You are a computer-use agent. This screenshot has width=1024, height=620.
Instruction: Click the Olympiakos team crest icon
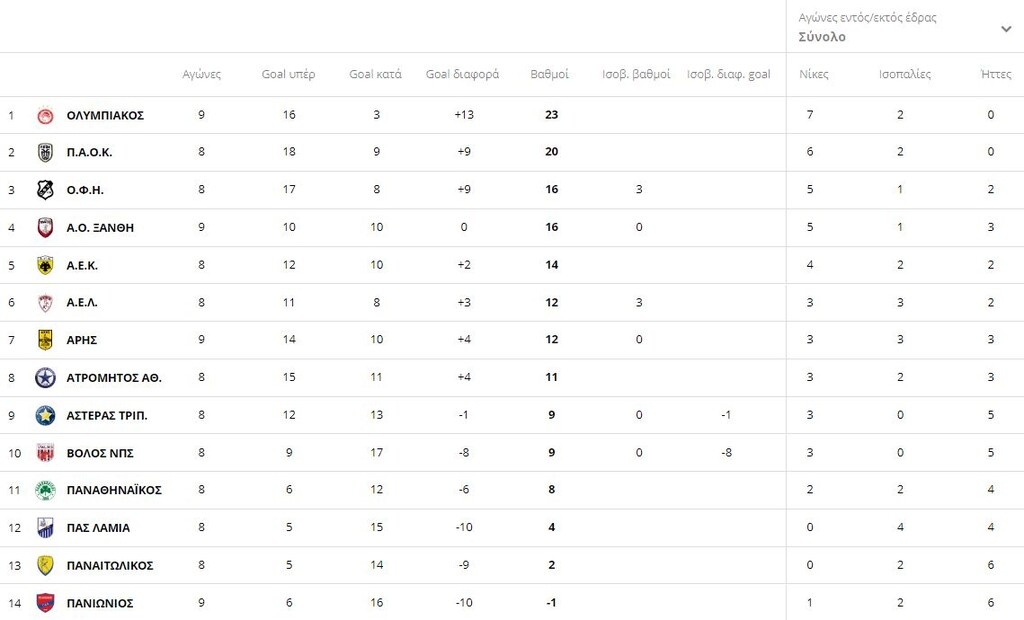pos(45,115)
